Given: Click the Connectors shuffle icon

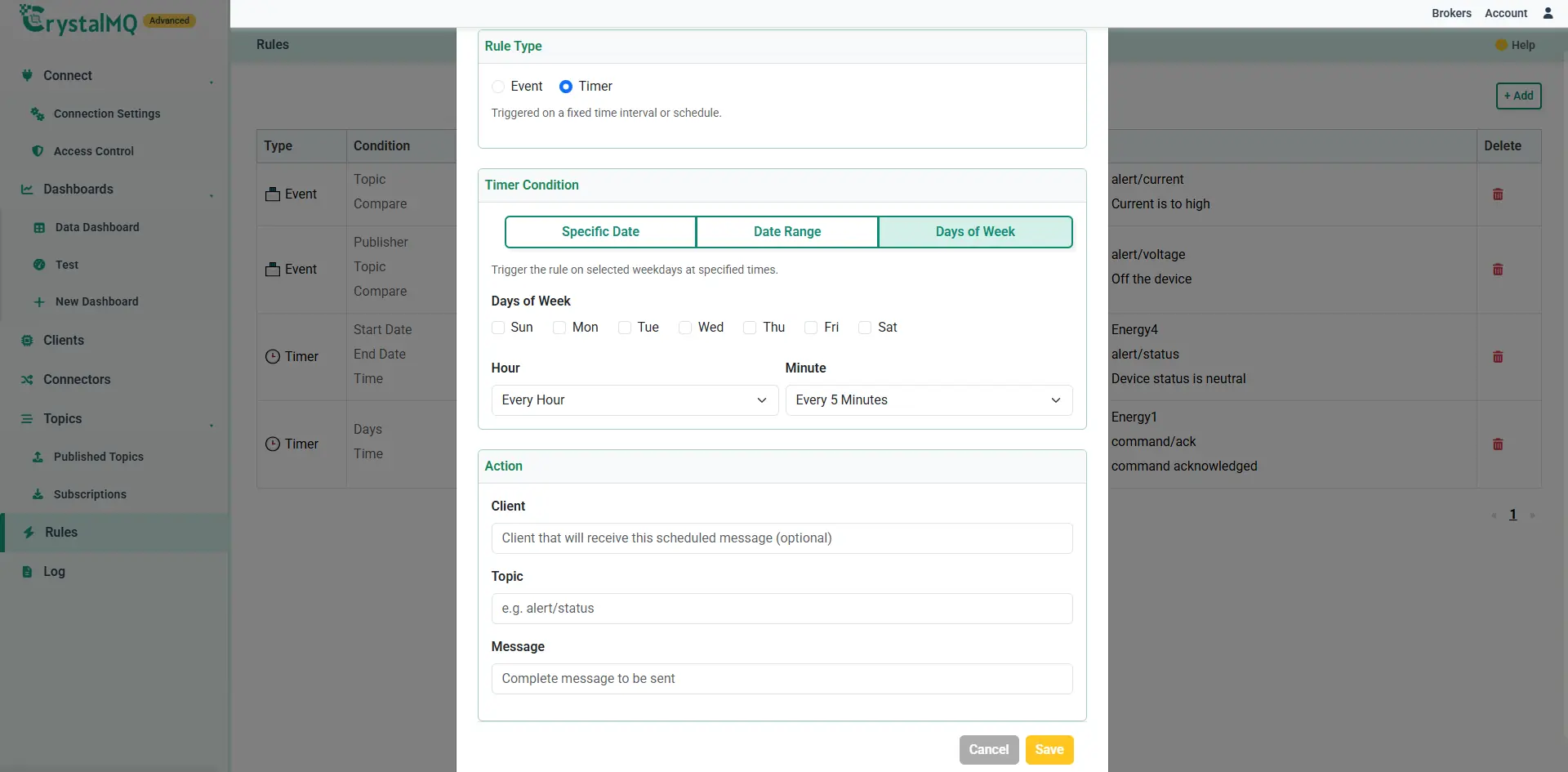Looking at the screenshot, I should (27, 380).
